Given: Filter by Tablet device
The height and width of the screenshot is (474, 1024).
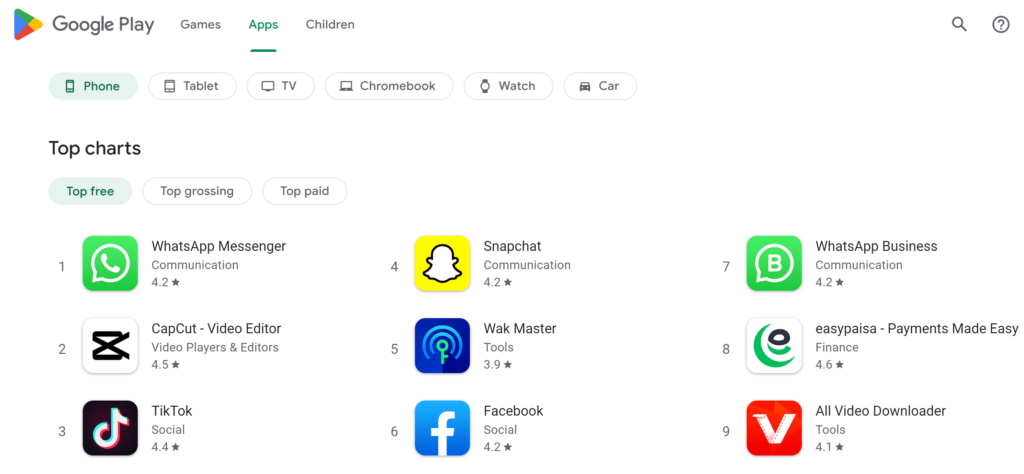Looking at the screenshot, I should click(x=192, y=86).
